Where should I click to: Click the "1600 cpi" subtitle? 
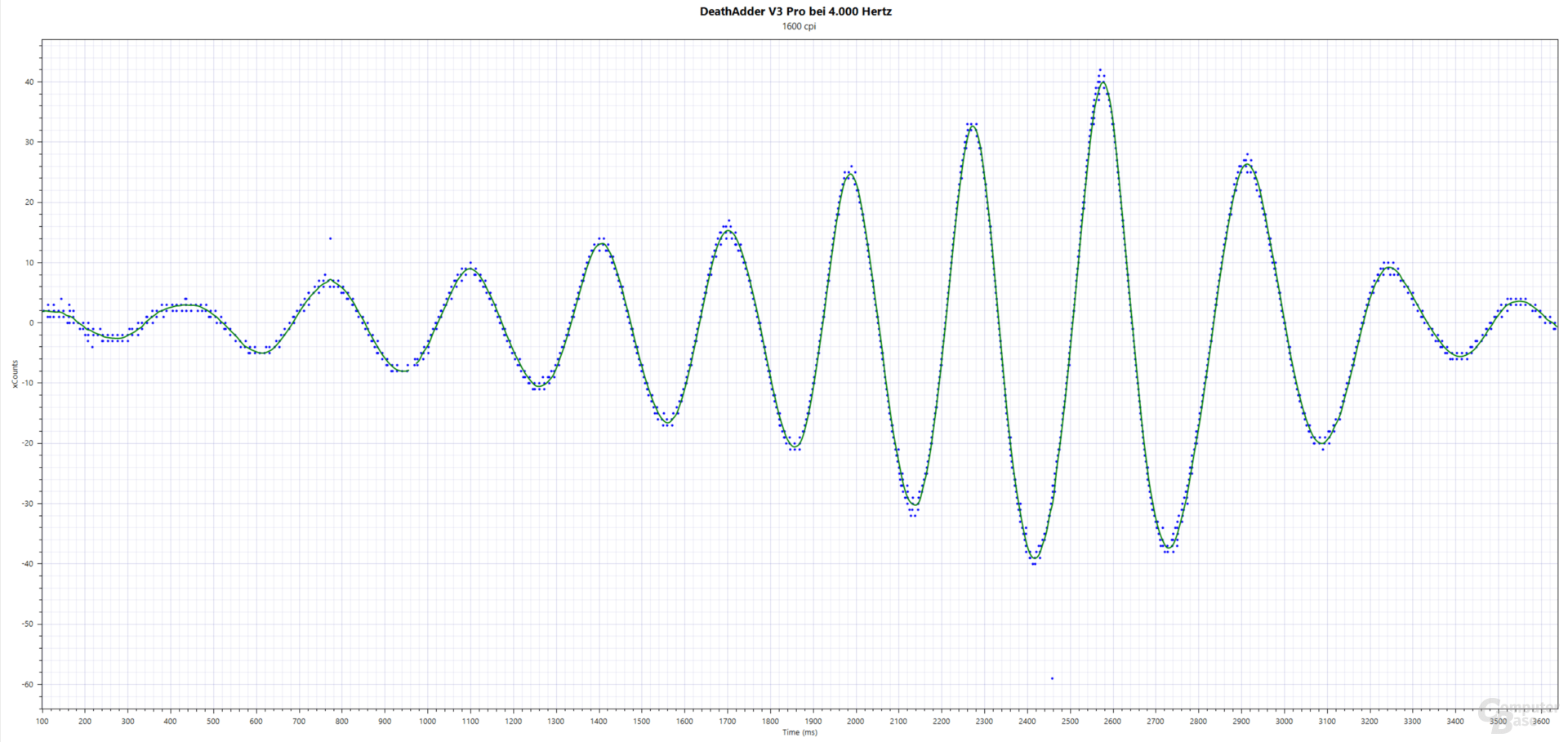tap(799, 26)
